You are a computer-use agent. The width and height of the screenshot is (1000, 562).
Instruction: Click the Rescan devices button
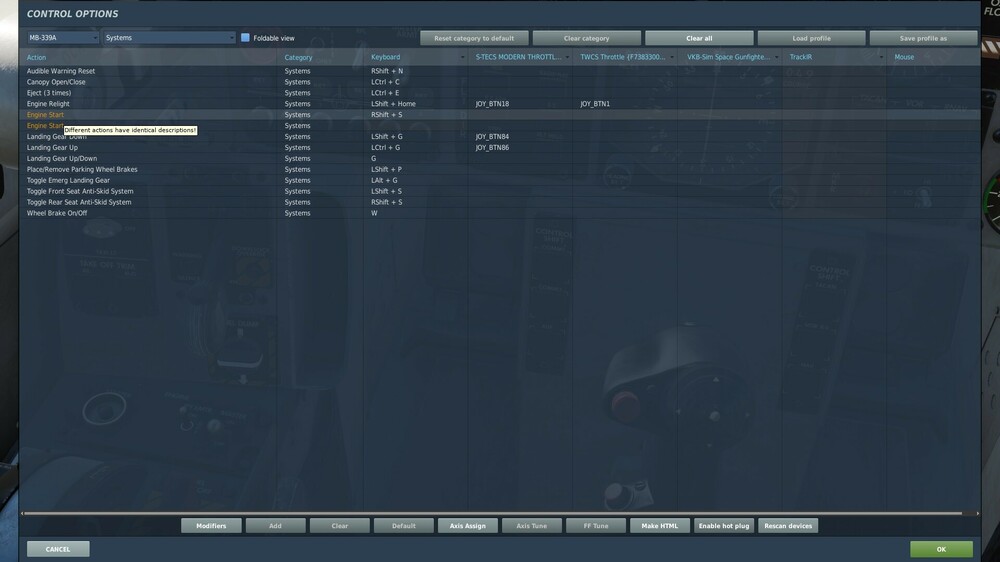tap(788, 526)
